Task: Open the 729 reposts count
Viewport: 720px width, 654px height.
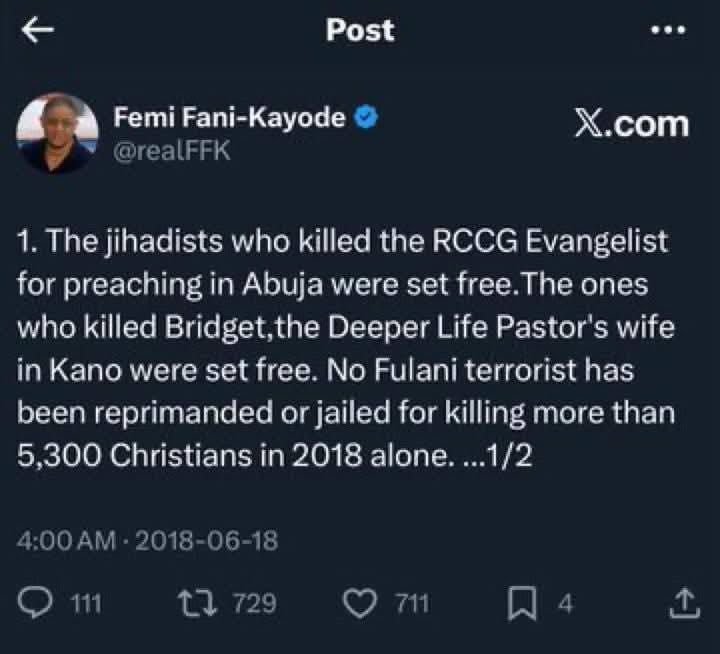Action: [254, 604]
